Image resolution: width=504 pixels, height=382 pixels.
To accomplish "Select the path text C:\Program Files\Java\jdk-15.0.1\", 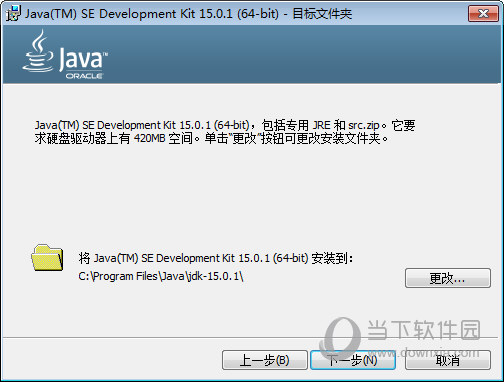I will (x=161, y=276).
